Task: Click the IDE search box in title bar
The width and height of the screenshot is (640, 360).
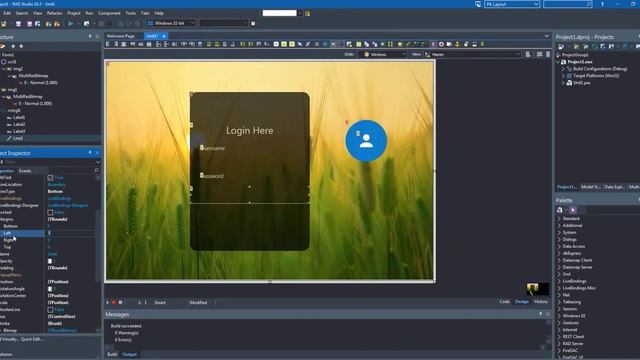Action: click(567, 4)
